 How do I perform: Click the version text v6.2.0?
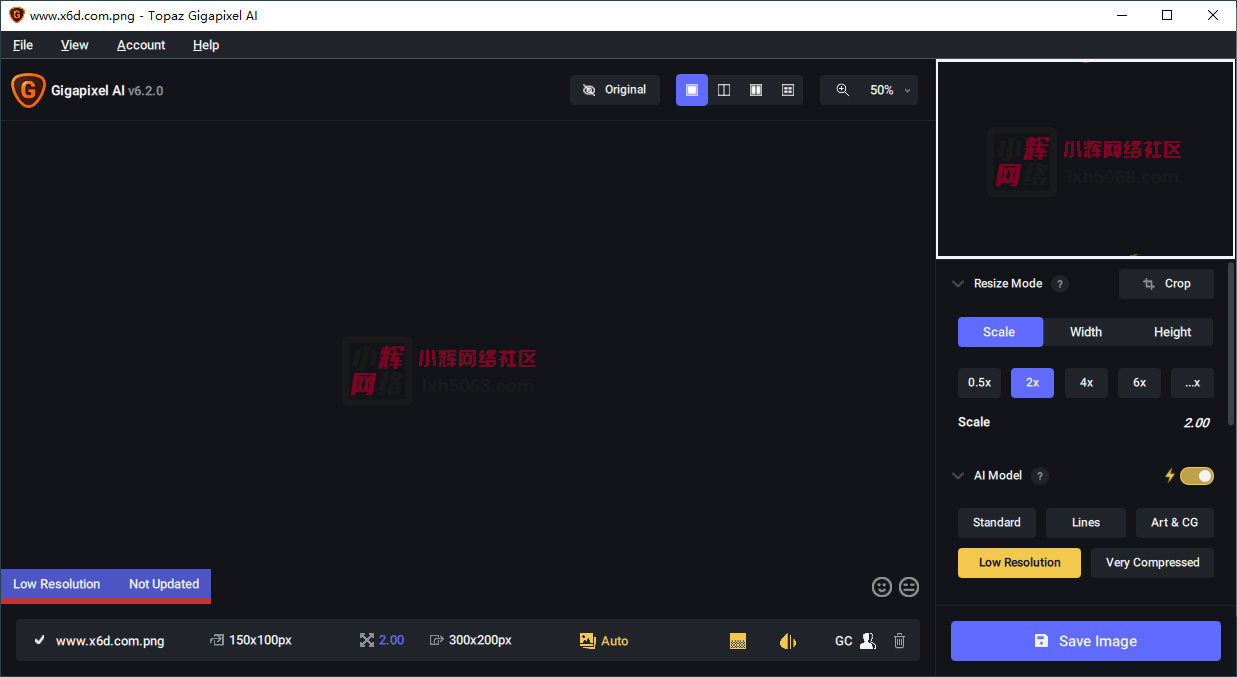[146, 90]
